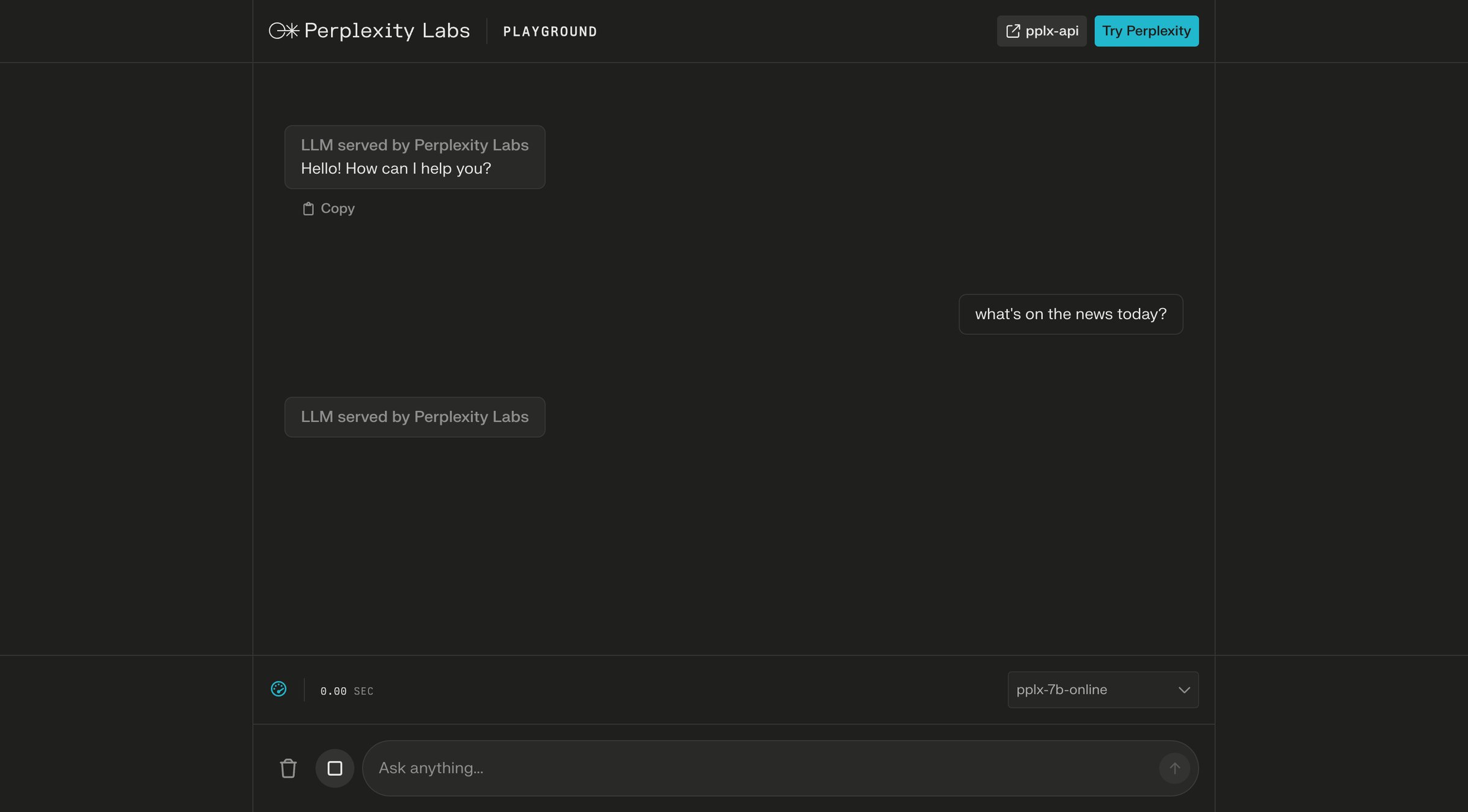
Task: Open the Perplexity Labs home title
Action: (x=387, y=31)
